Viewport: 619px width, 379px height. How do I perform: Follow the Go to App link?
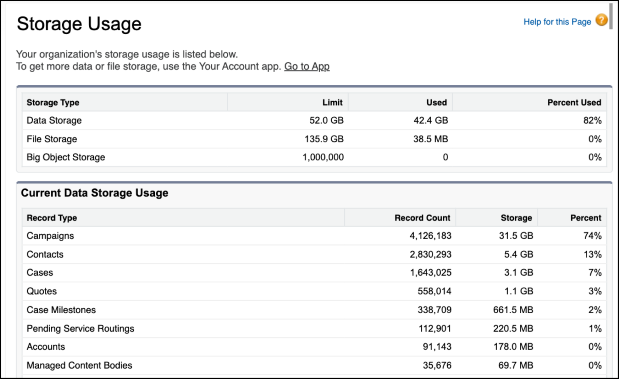(307, 66)
